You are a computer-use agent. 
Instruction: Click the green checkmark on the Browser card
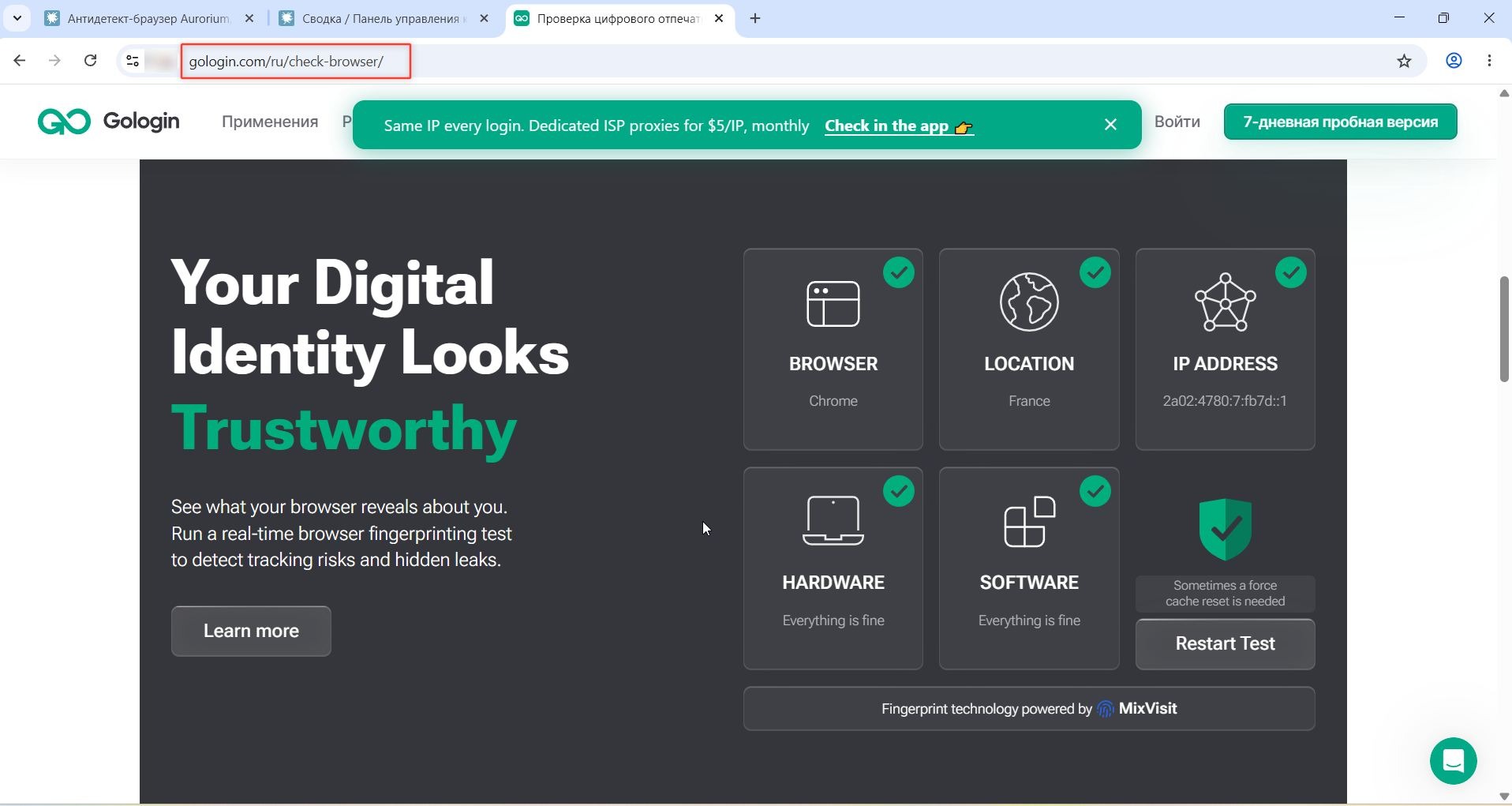(x=898, y=273)
